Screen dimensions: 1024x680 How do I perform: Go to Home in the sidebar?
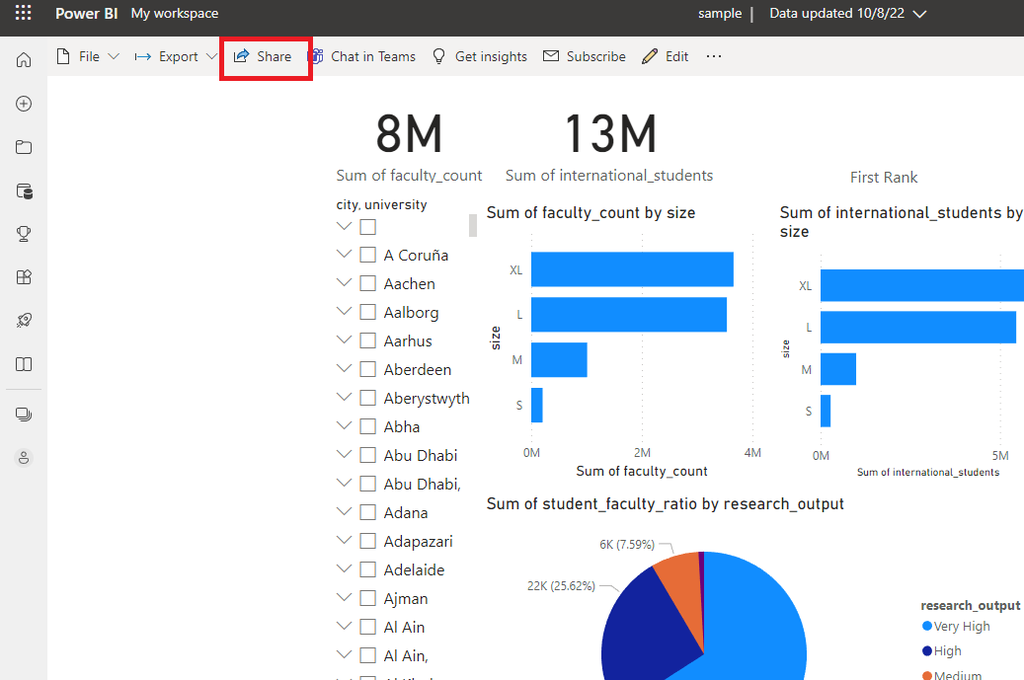tap(24, 60)
